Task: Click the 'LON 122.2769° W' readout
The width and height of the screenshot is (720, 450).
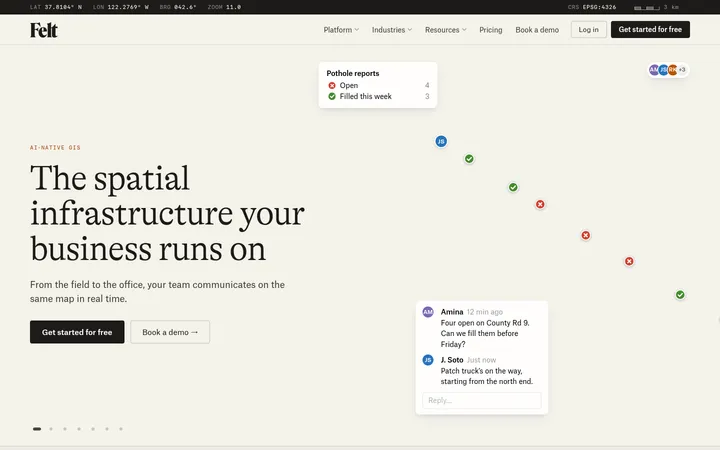Action: pyautogui.click(x=120, y=7)
